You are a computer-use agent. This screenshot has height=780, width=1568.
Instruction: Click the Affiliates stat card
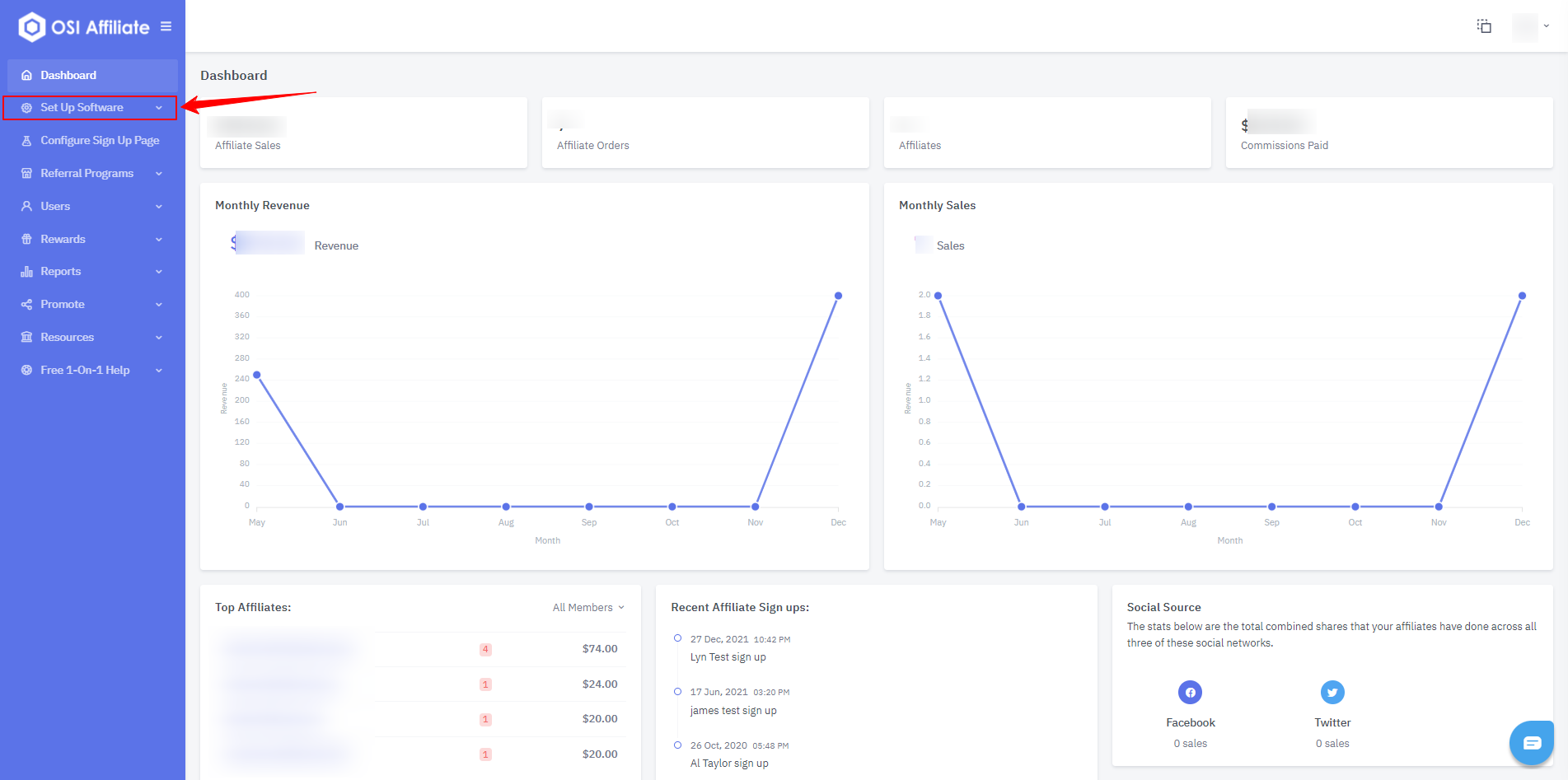[x=1047, y=133]
